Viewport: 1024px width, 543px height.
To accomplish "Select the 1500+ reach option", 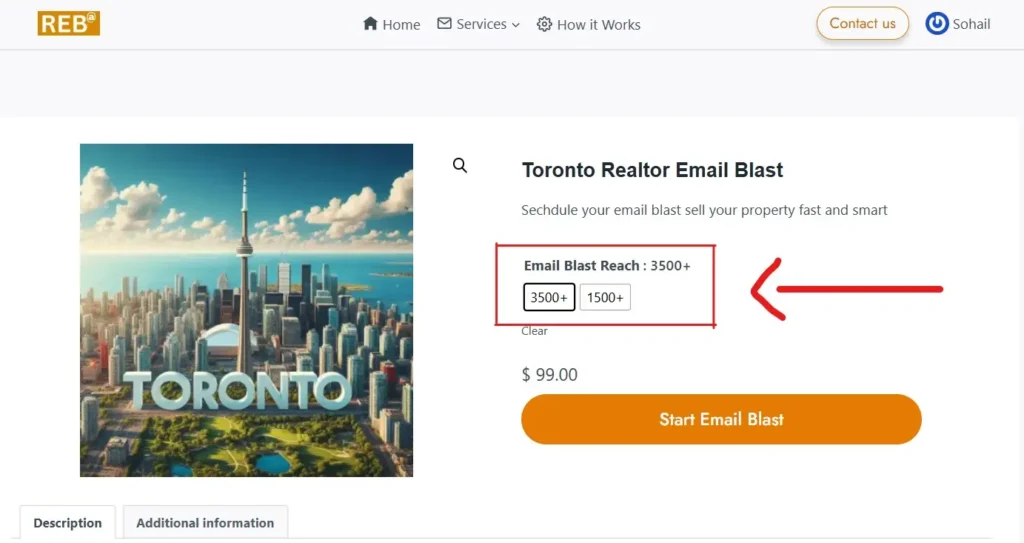I will [605, 297].
